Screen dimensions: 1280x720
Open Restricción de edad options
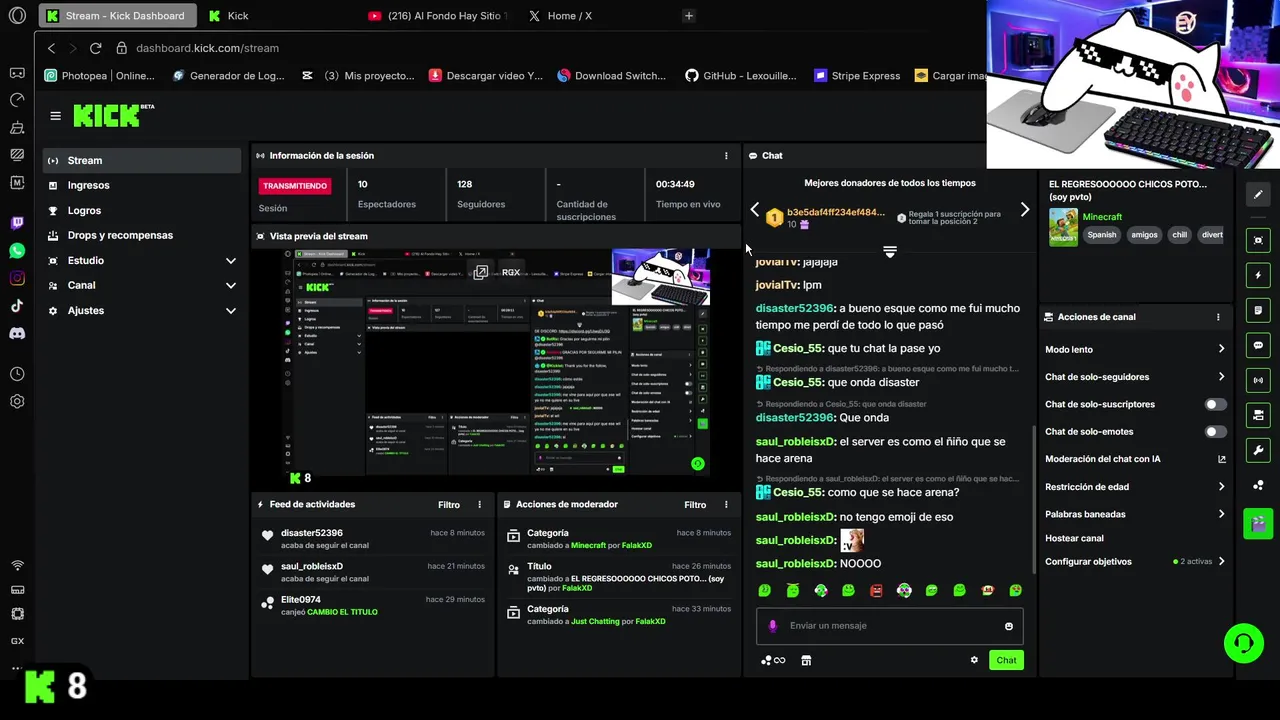coord(1135,487)
